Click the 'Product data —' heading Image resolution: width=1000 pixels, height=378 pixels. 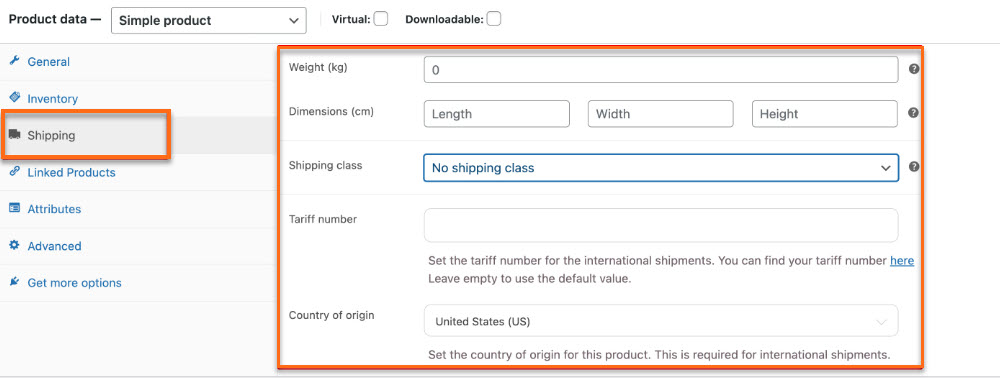tap(55, 19)
